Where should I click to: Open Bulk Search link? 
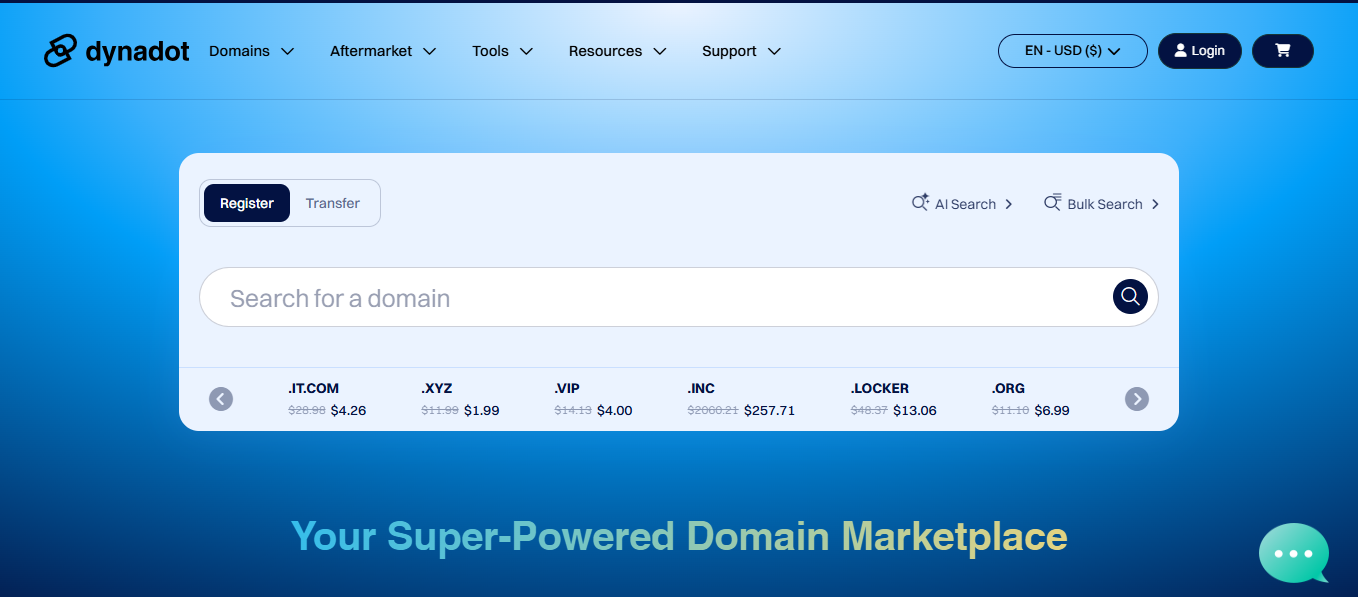pos(1101,204)
